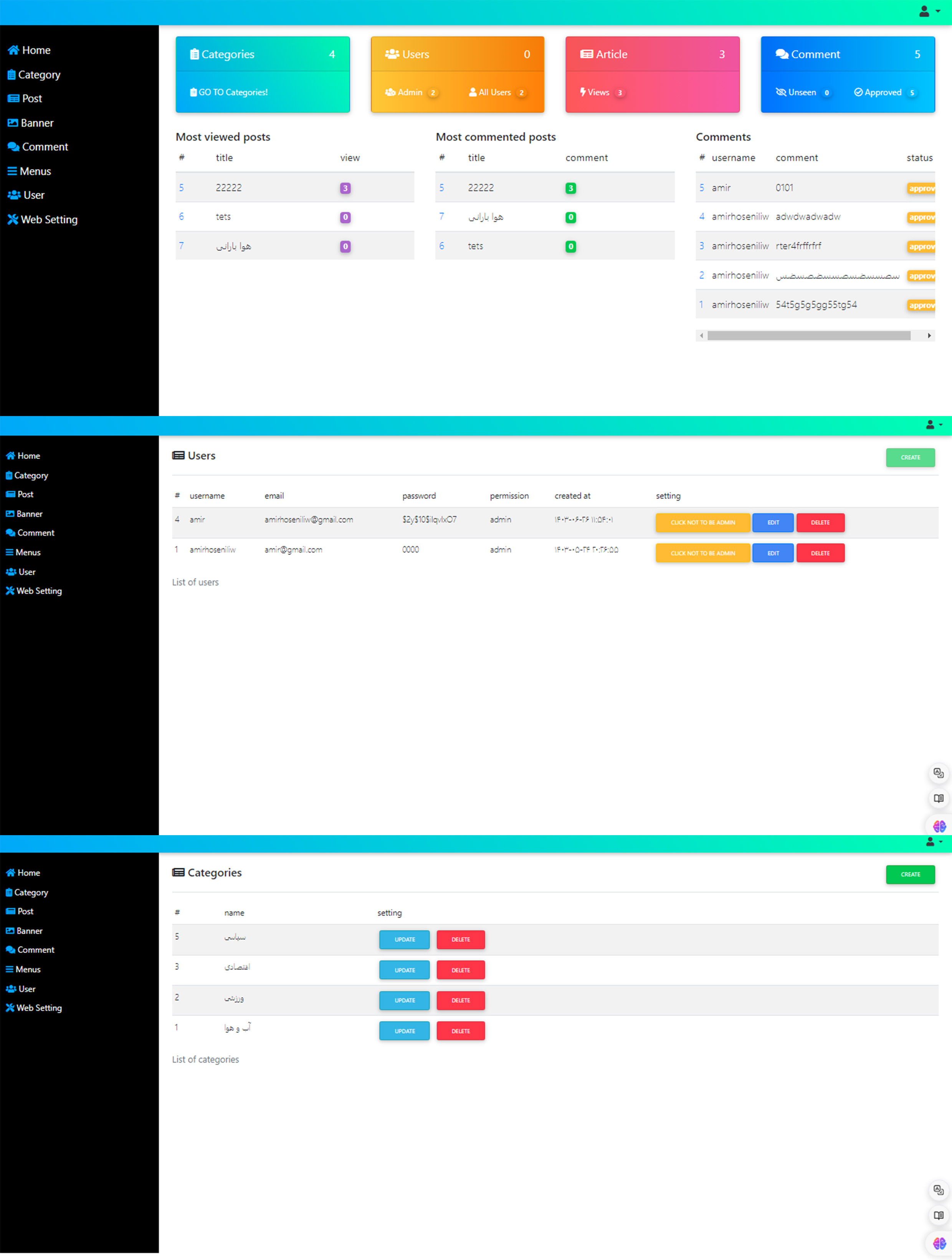Click CLICK NOT TO BE ADMIN for user amir
This screenshot has width=952, height=1260.
tap(702, 522)
